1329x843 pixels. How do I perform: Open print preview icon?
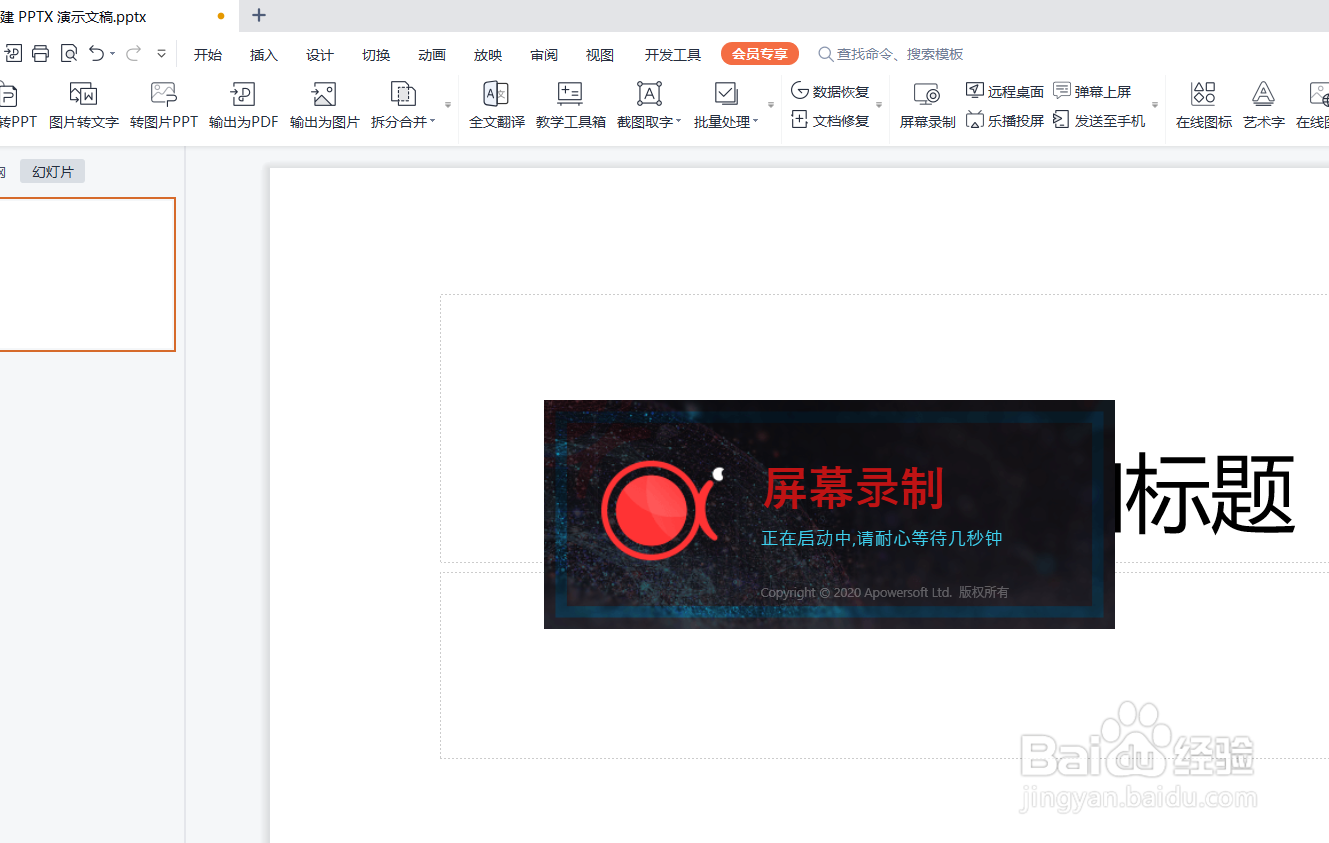pos(69,54)
